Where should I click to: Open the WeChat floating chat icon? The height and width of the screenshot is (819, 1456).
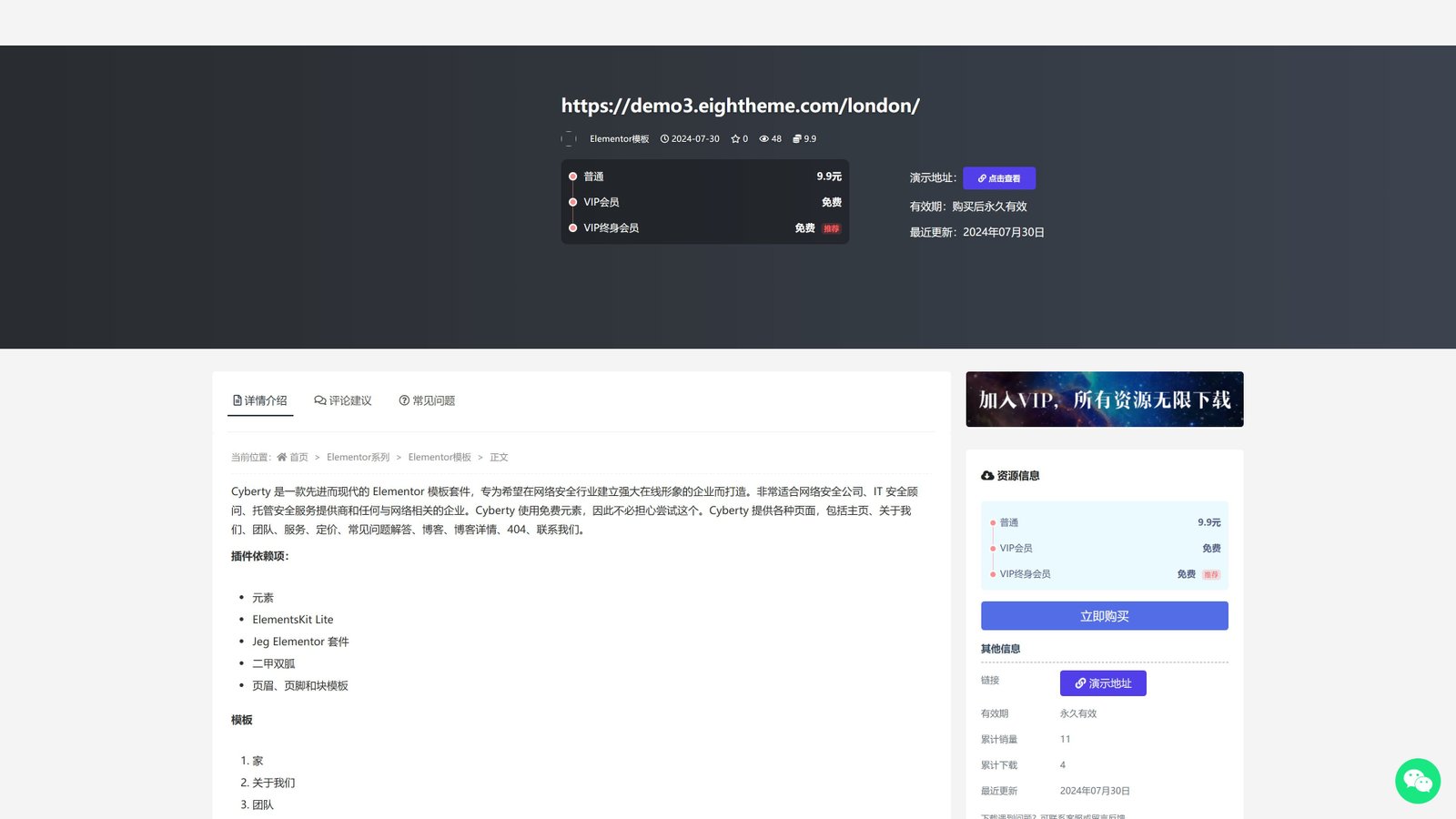(1417, 781)
